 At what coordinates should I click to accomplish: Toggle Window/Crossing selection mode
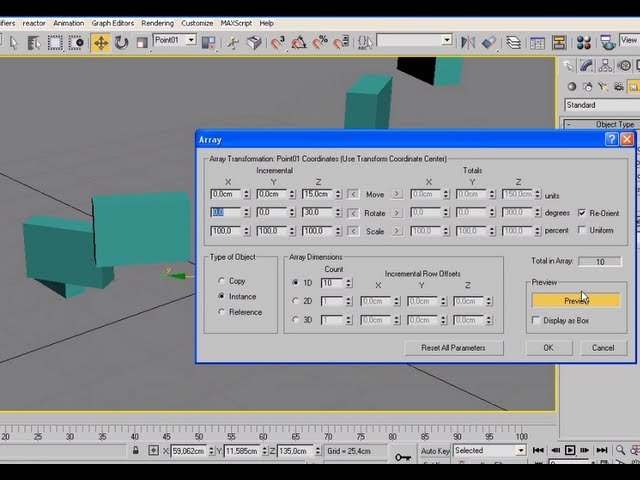coord(76,42)
